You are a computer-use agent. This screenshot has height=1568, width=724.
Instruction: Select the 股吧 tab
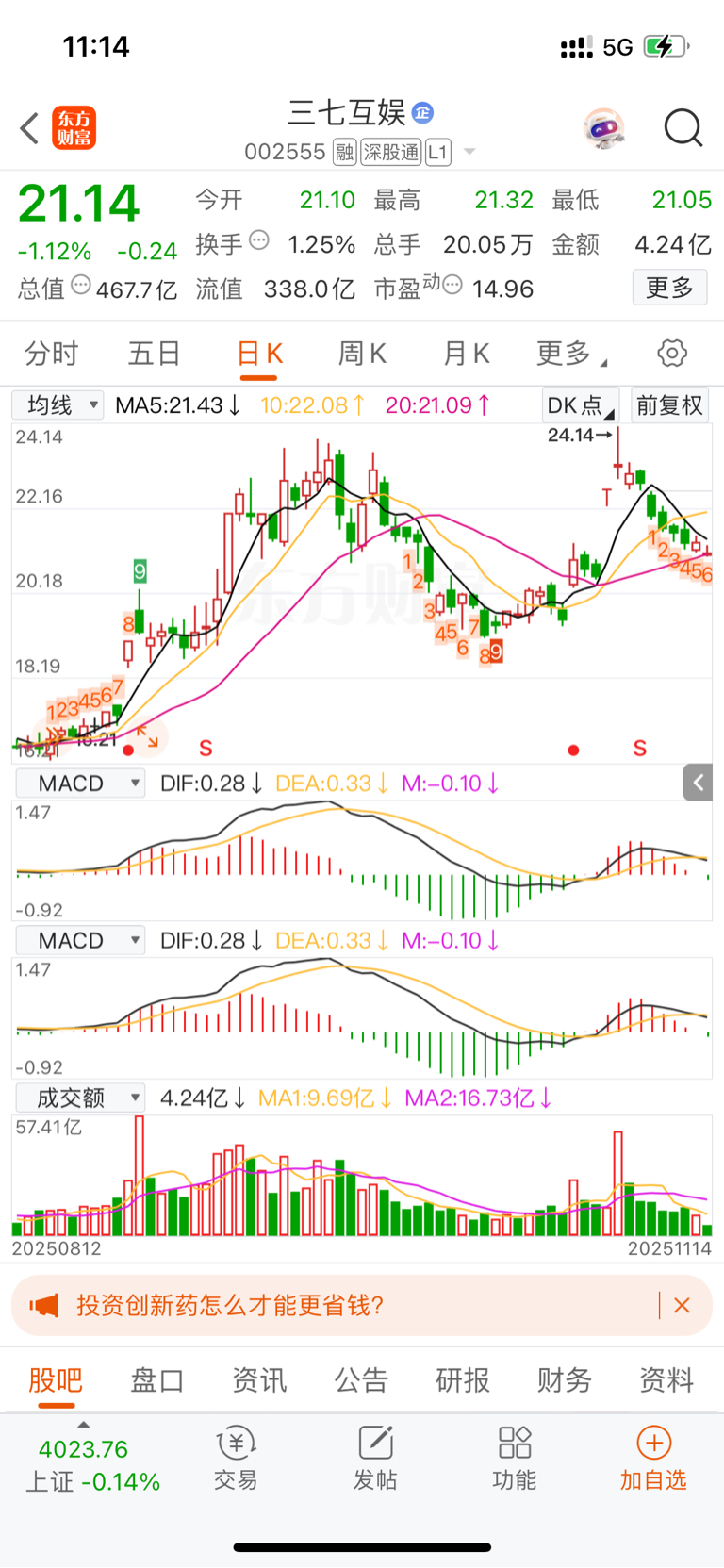[x=56, y=1380]
